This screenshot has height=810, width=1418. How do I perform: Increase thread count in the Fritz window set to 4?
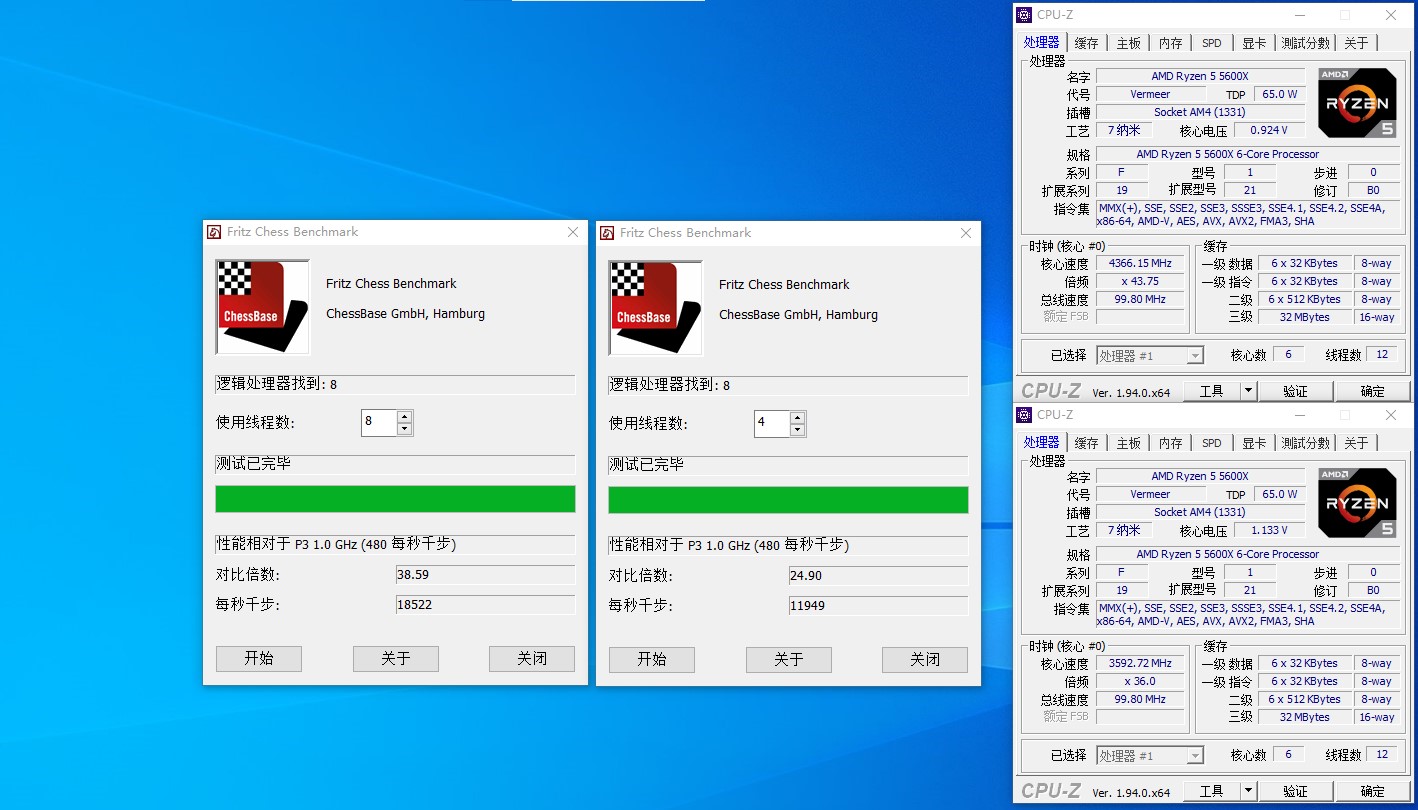pyautogui.click(x=797, y=418)
